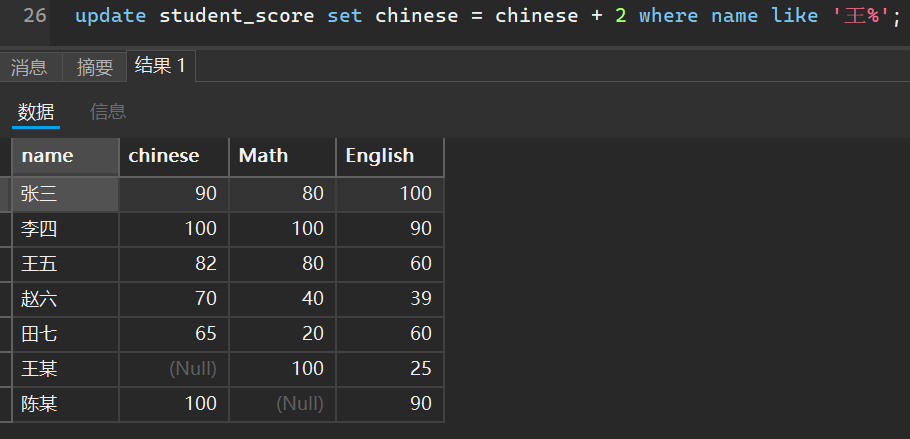Viewport: 910px width, 439px height.
Task: Select the 王五 name cell
Action: pyautogui.click(x=66, y=264)
